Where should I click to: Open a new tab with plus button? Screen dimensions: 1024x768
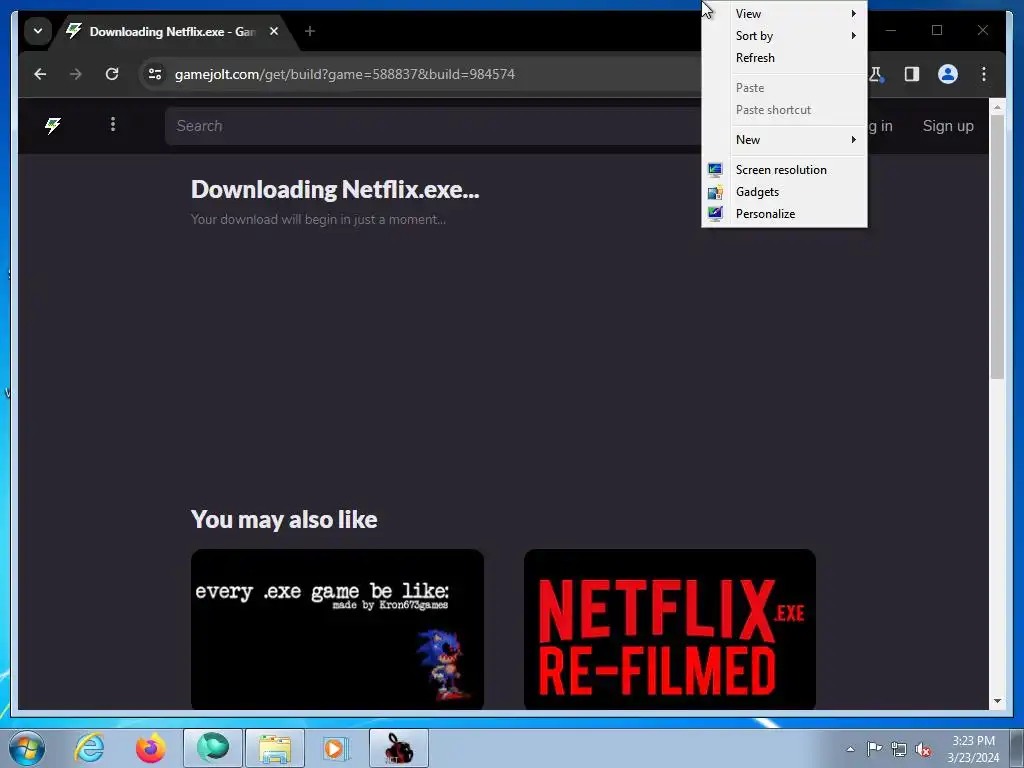[x=310, y=31]
